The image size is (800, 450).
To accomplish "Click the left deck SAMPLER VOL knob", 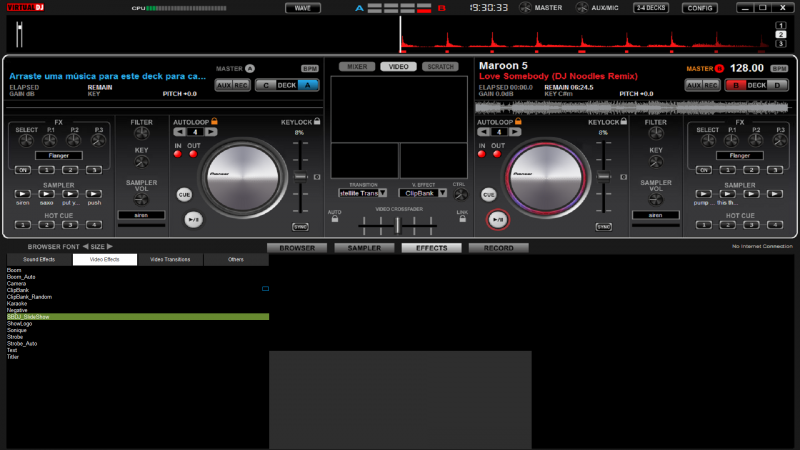I will (141, 199).
